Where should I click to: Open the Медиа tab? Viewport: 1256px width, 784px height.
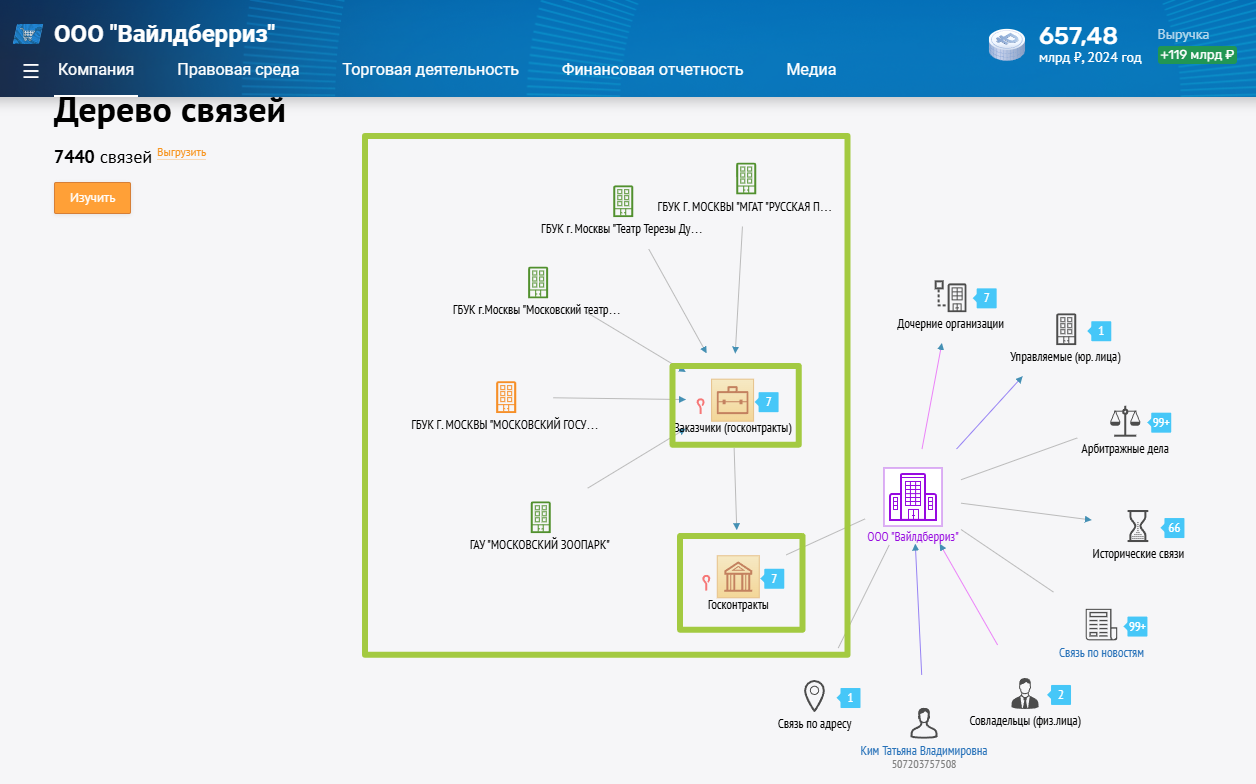click(811, 70)
